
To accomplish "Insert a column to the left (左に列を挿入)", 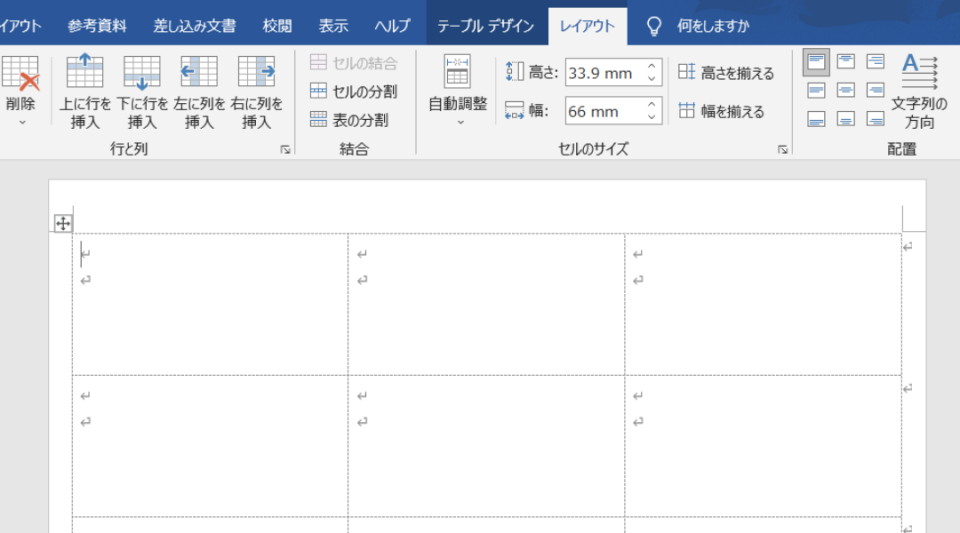I will [x=199, y=92].
